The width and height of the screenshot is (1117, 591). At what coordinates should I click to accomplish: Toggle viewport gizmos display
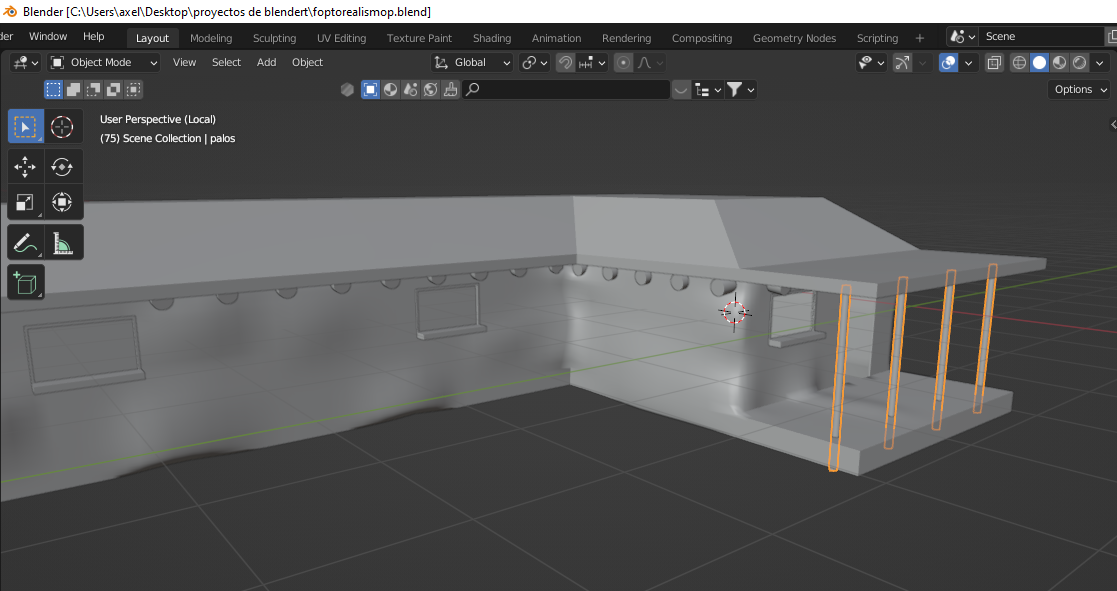pyautogui.click(x=903, y=63)
